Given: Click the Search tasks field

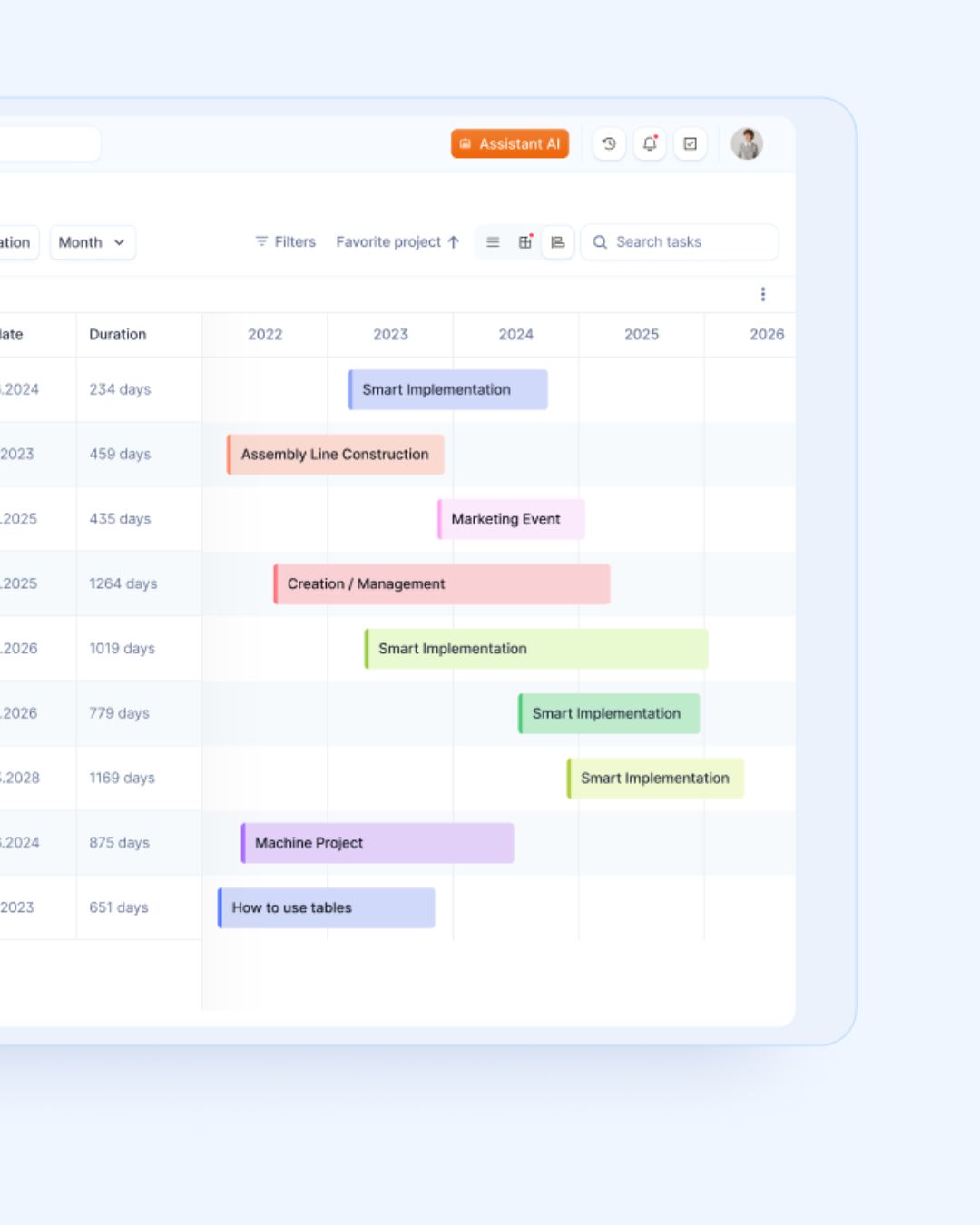Looking at the screenshot, I should click(680, 242).
